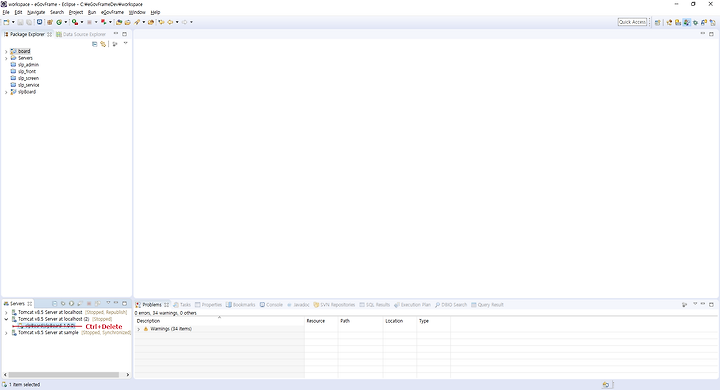Switch to the Data Source Explorer tab
Image resolution: width=720 pixels, height=390 pixels.
(x=81, y=34)
